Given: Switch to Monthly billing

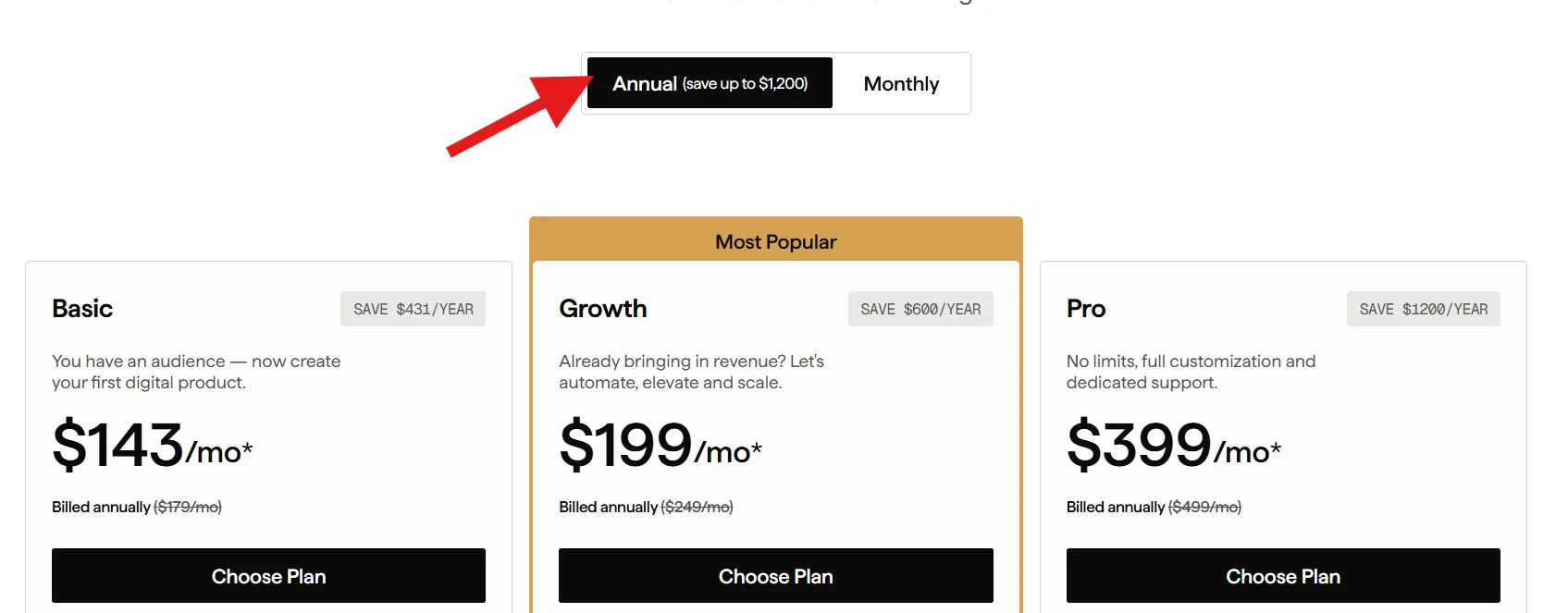Looking at the screenshot, I should pos(901,84).
